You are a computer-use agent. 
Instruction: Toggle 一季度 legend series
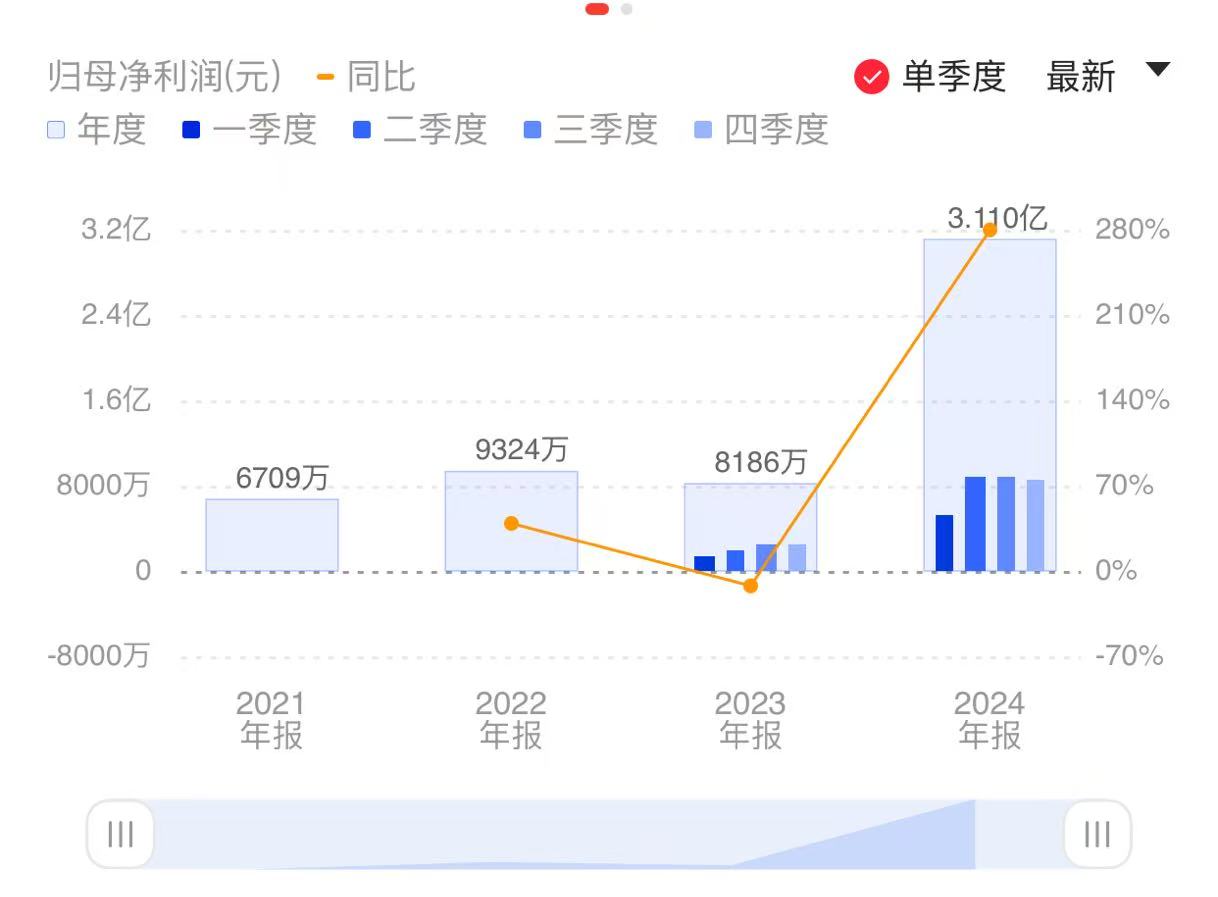[x=250, y=130]
